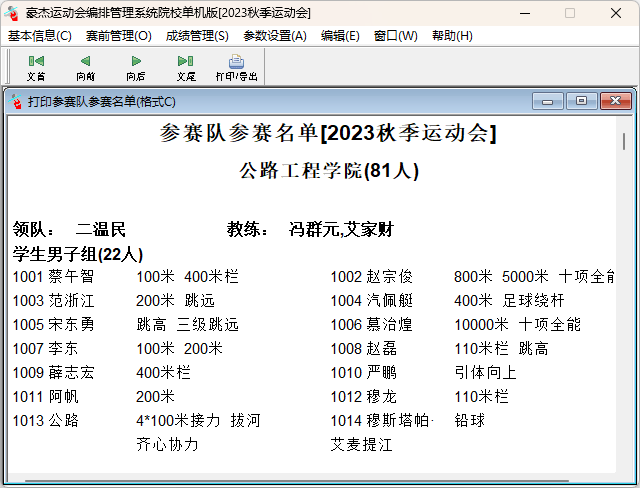Screen dimensions: 640x488
Task: Click the report title 参赛队参赛名单[2023秋季运动会]
Action: (328, 133)
